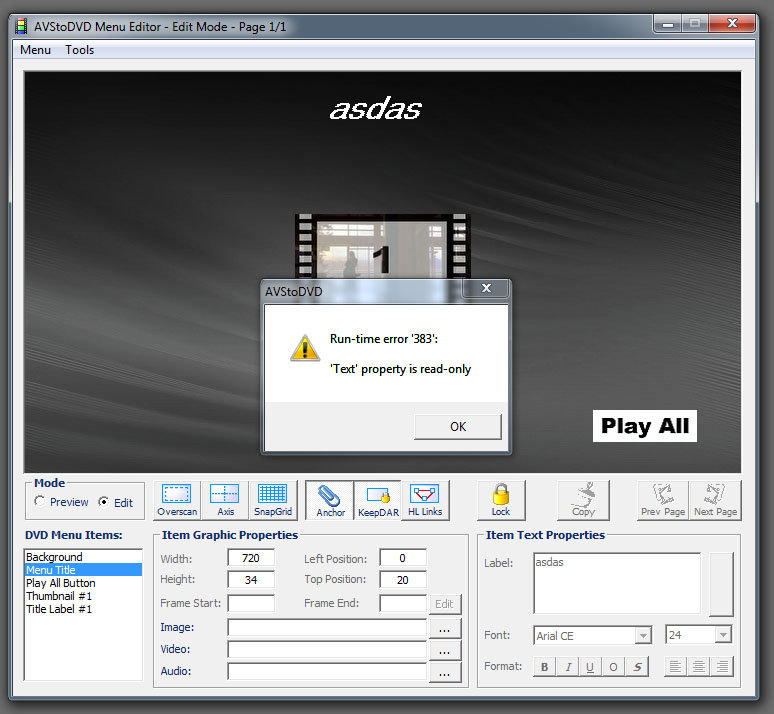Toggle the KeepDAR option button
This screenshot has height=714, width=774.
click(378, 500)
